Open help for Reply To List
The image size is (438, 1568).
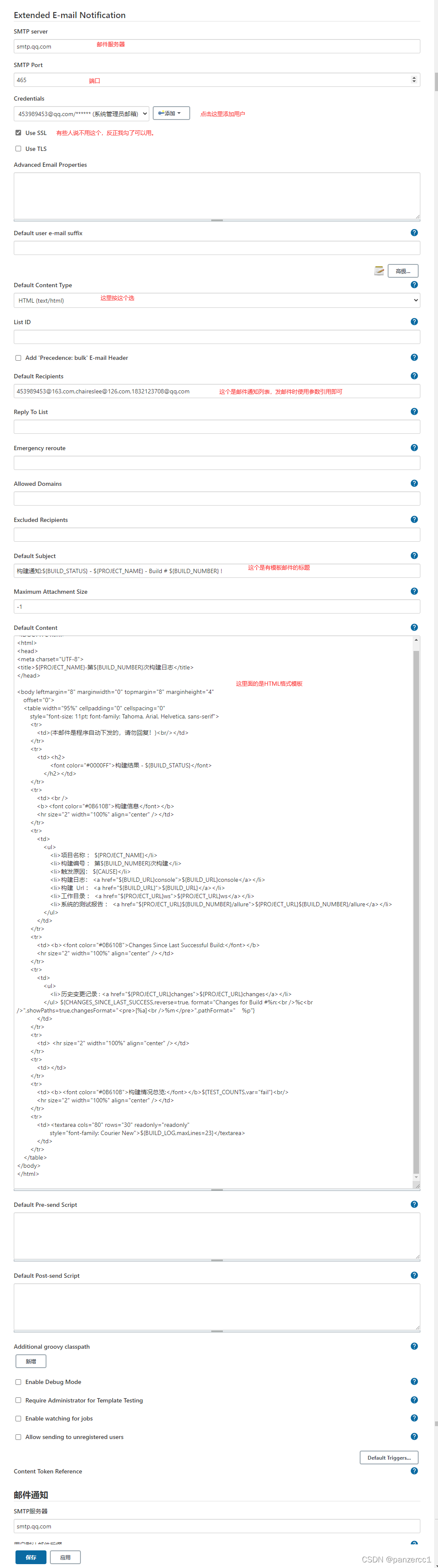(414, 411)
